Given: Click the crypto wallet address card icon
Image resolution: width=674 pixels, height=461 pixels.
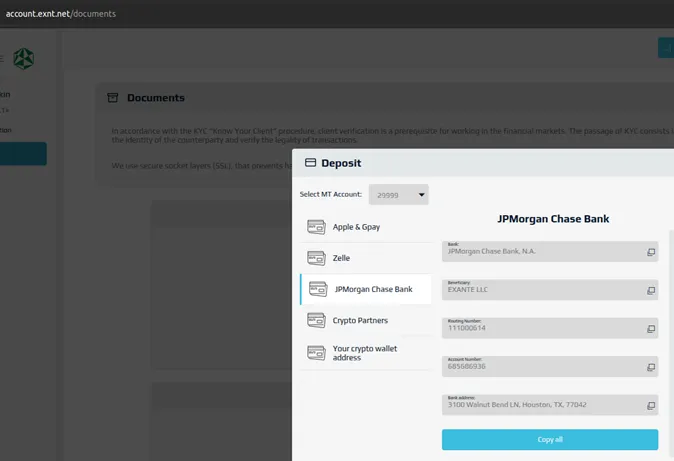Looking at the screenshot, I should [316, 353].
